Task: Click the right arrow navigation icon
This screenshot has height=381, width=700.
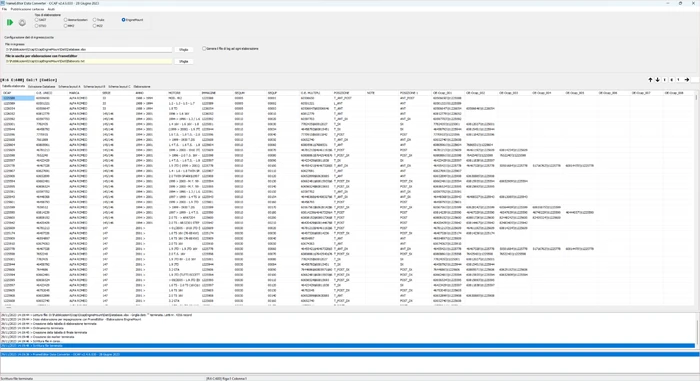Action: (687, 80)
